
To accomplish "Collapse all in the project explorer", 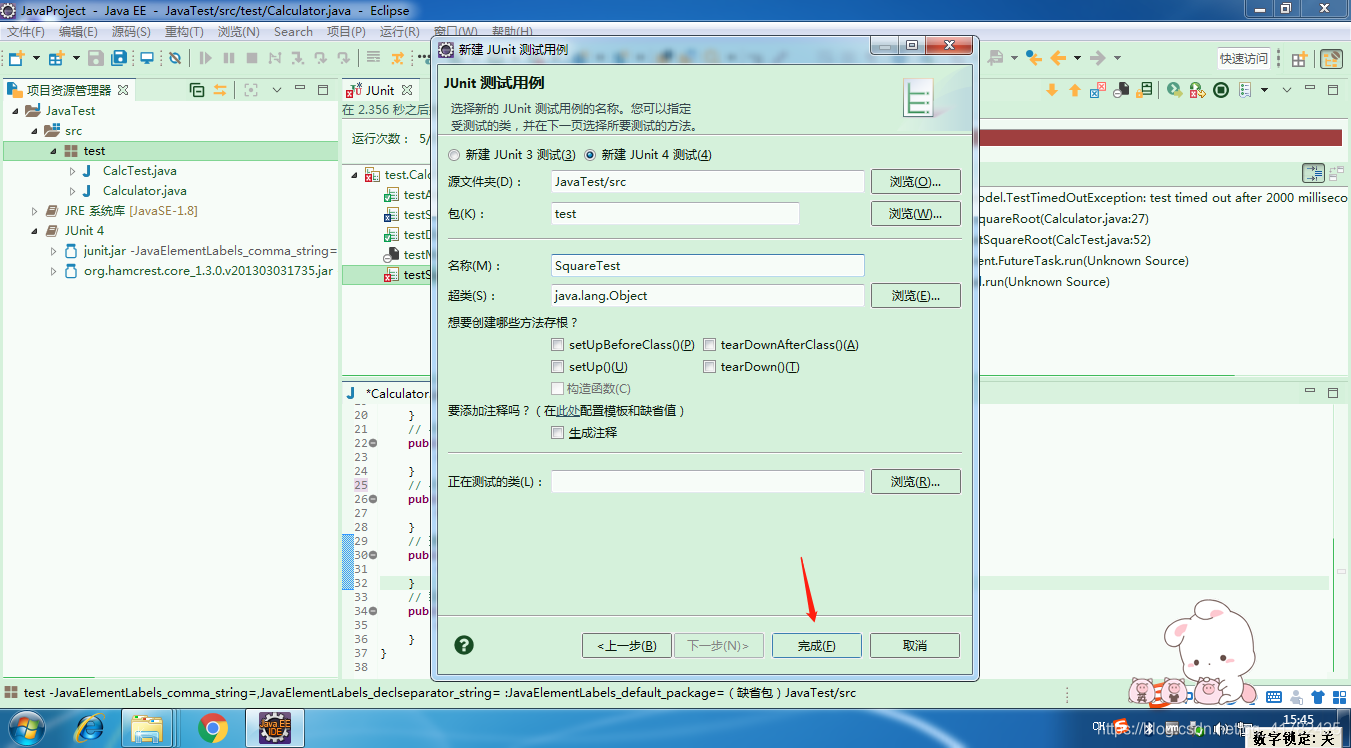I will (197, 90).
